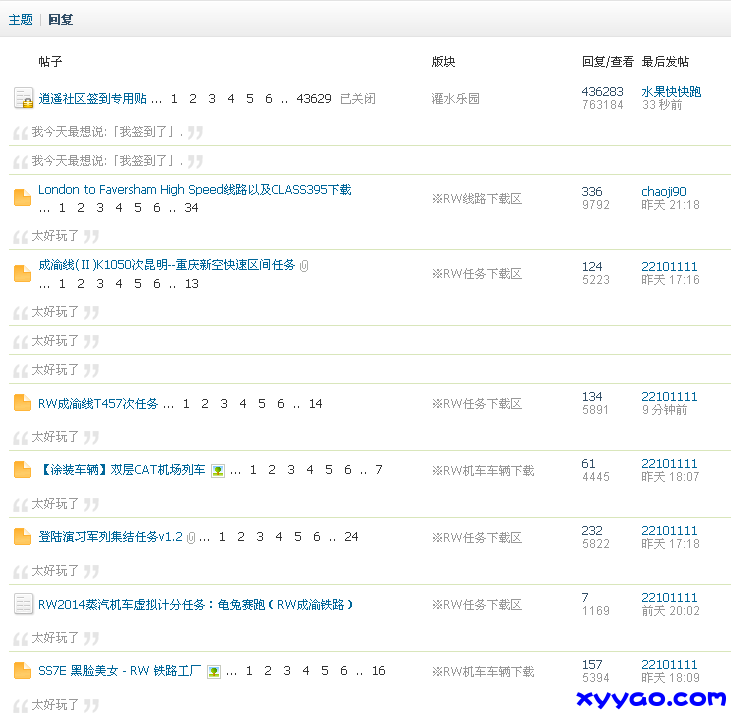Click 22101111 poster on RW成渝线T457次任务 row
This screenshot has width=731, height=715.
coord(669,397)
